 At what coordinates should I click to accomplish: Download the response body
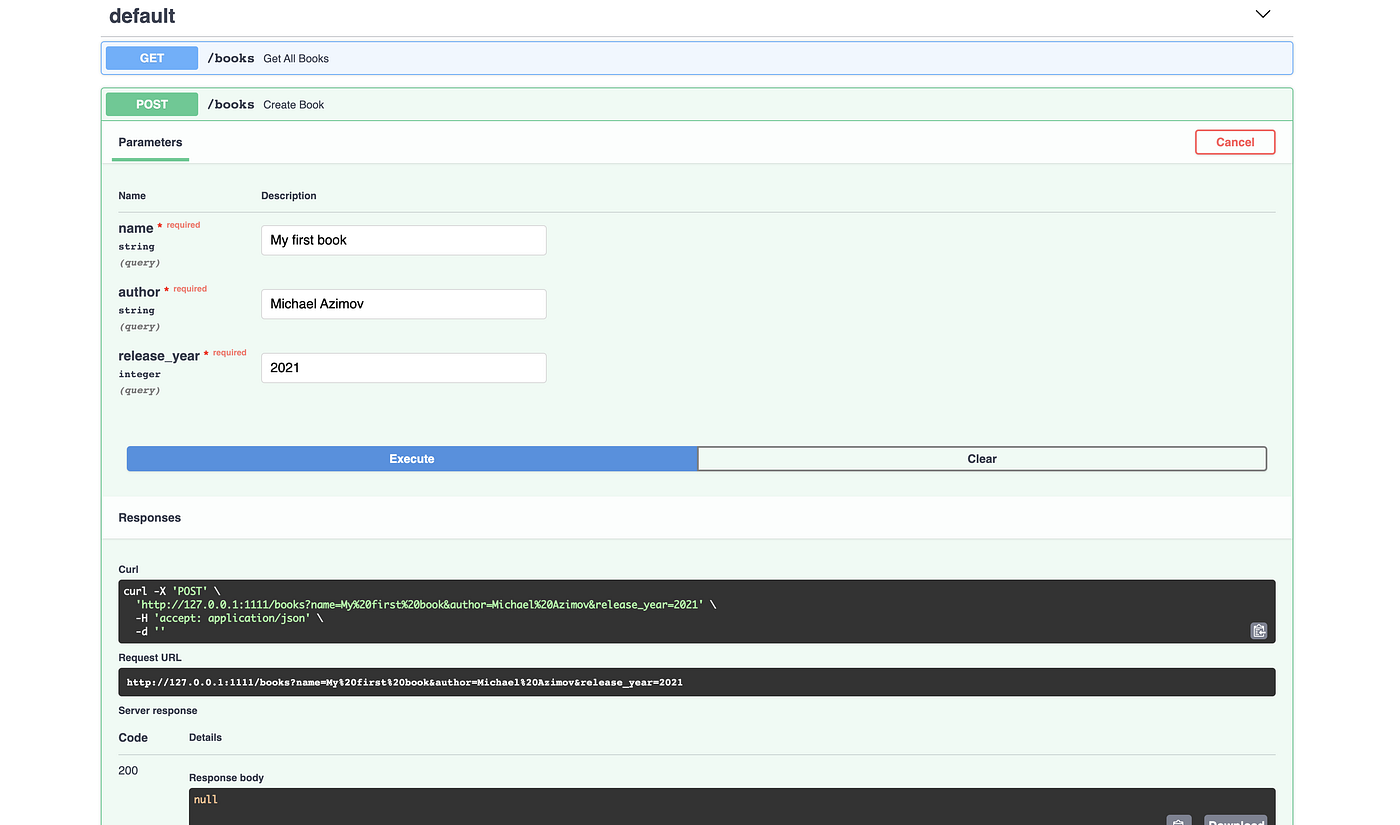[x=1235, y=821]
